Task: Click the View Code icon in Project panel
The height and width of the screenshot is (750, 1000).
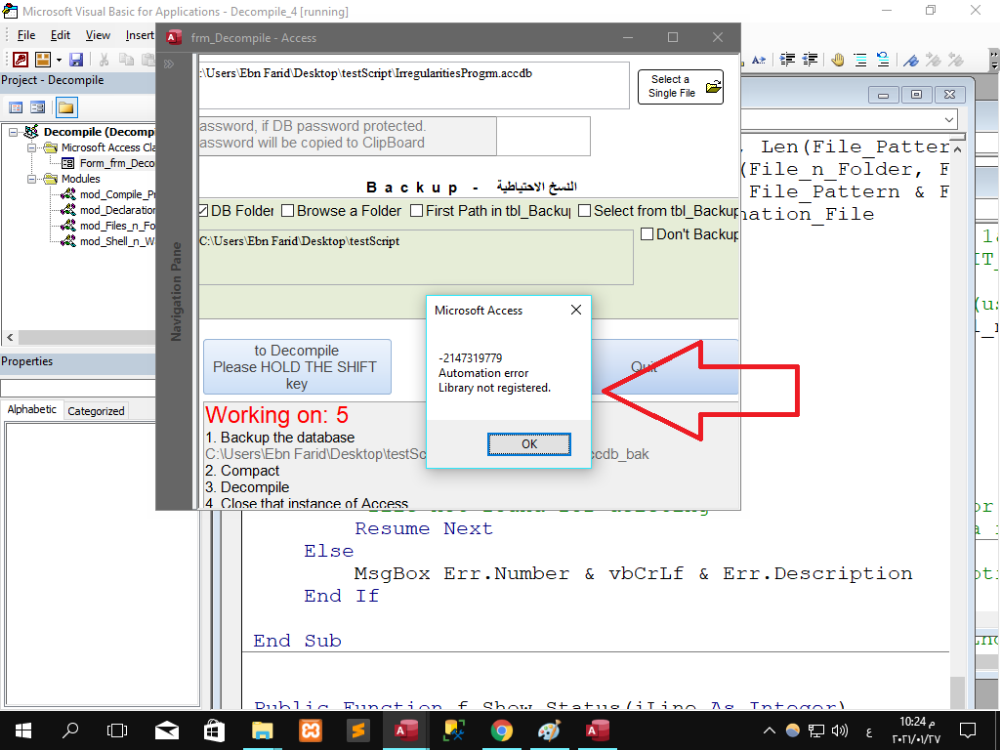Action: click(x=16, y=107)
